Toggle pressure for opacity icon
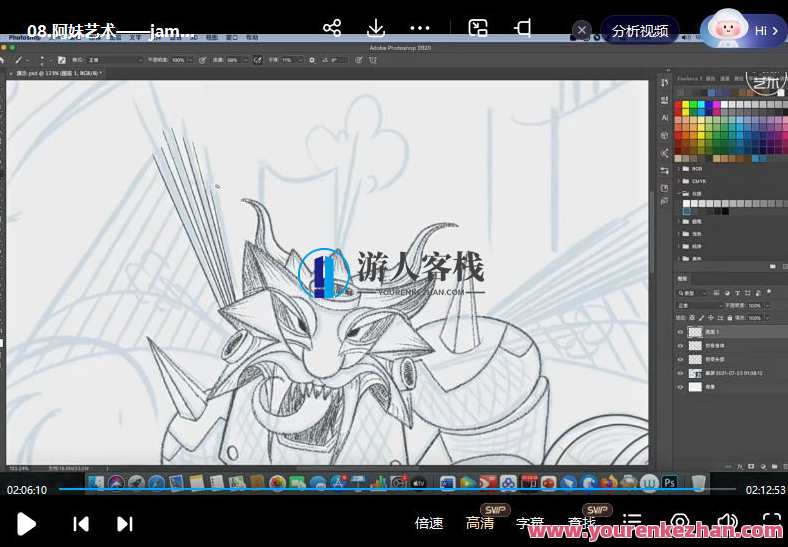The width and height of the screenshot is (788, 547). 202,60
